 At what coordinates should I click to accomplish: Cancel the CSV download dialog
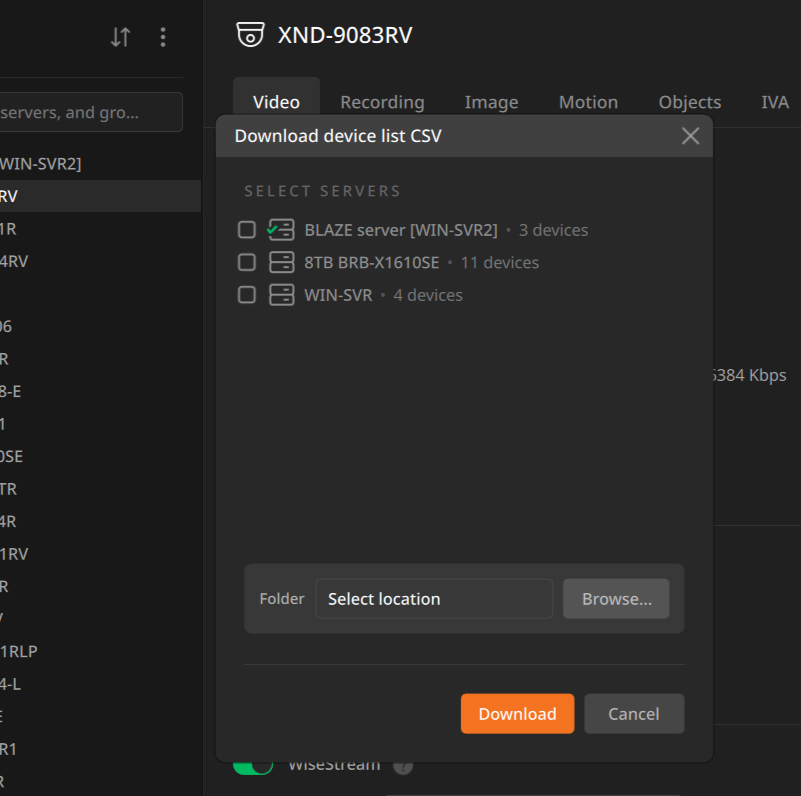634,714
